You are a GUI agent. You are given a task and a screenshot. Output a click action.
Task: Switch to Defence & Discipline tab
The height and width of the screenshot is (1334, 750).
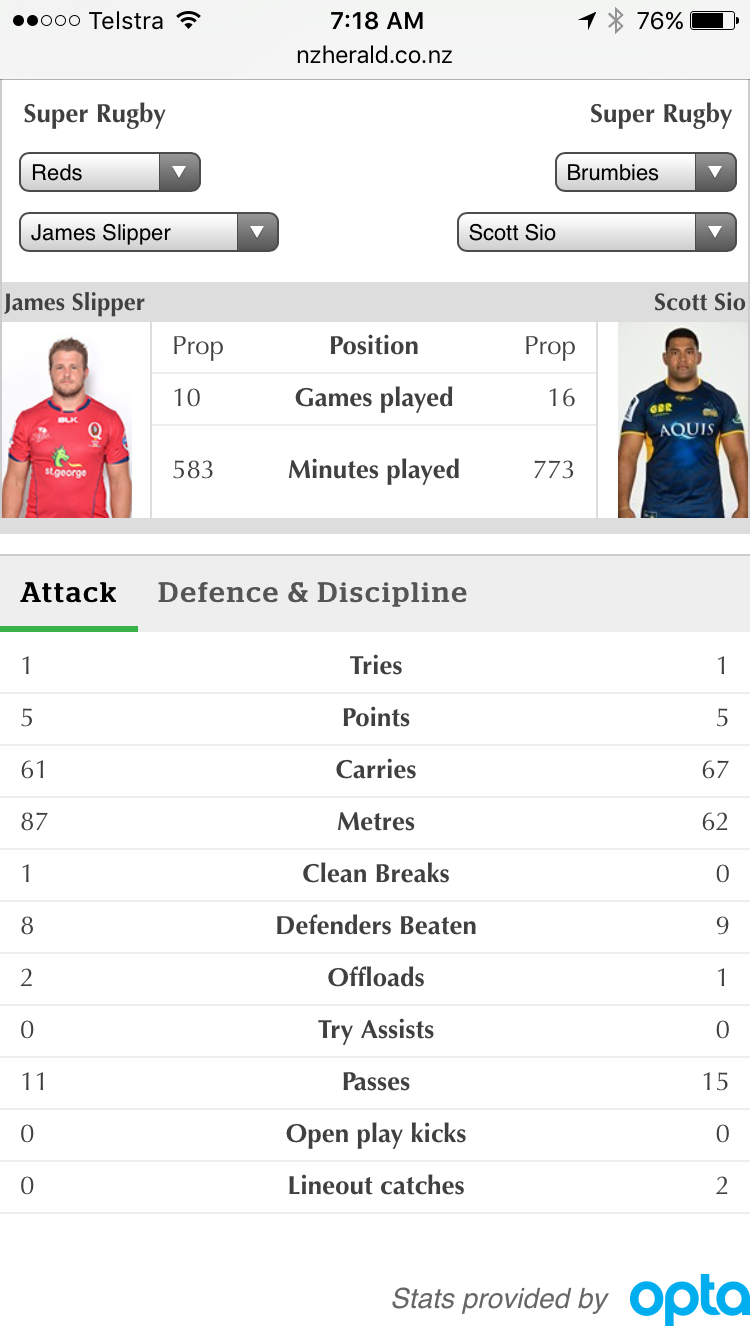[x=312, y=593]
